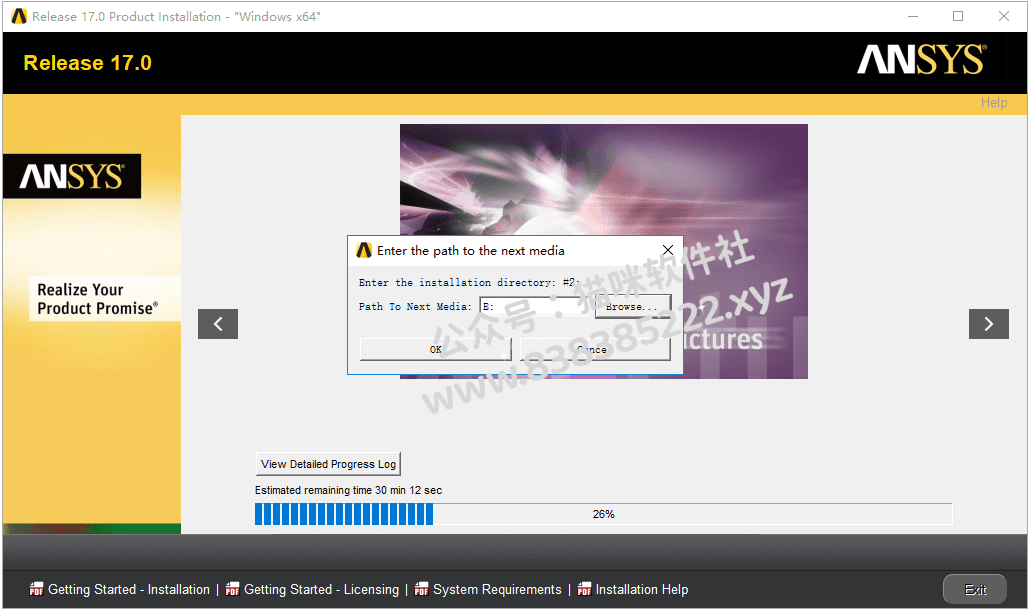Open System Requirements PDF link
Viewport: 1031px width, 611px height.
pyautogui.click(x=497, y=589)
